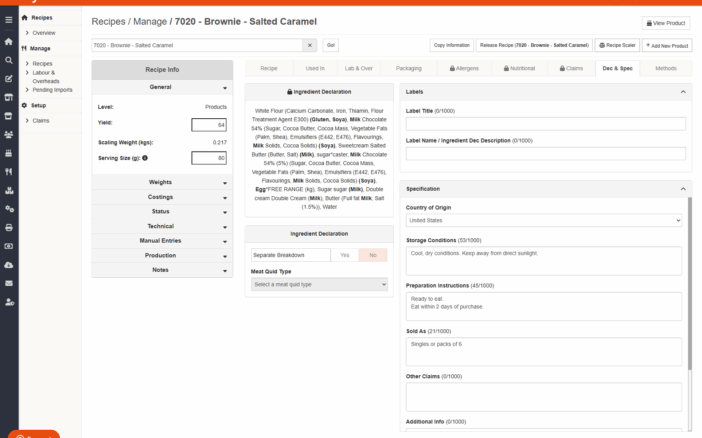Click the Yield input field

pos(209,125)
